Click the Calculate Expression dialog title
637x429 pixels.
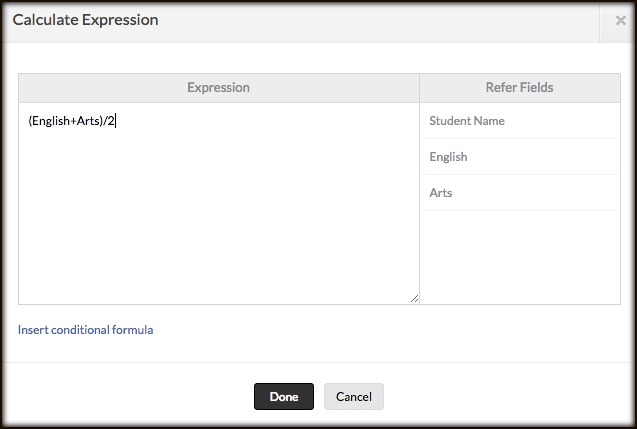[85, 20]
